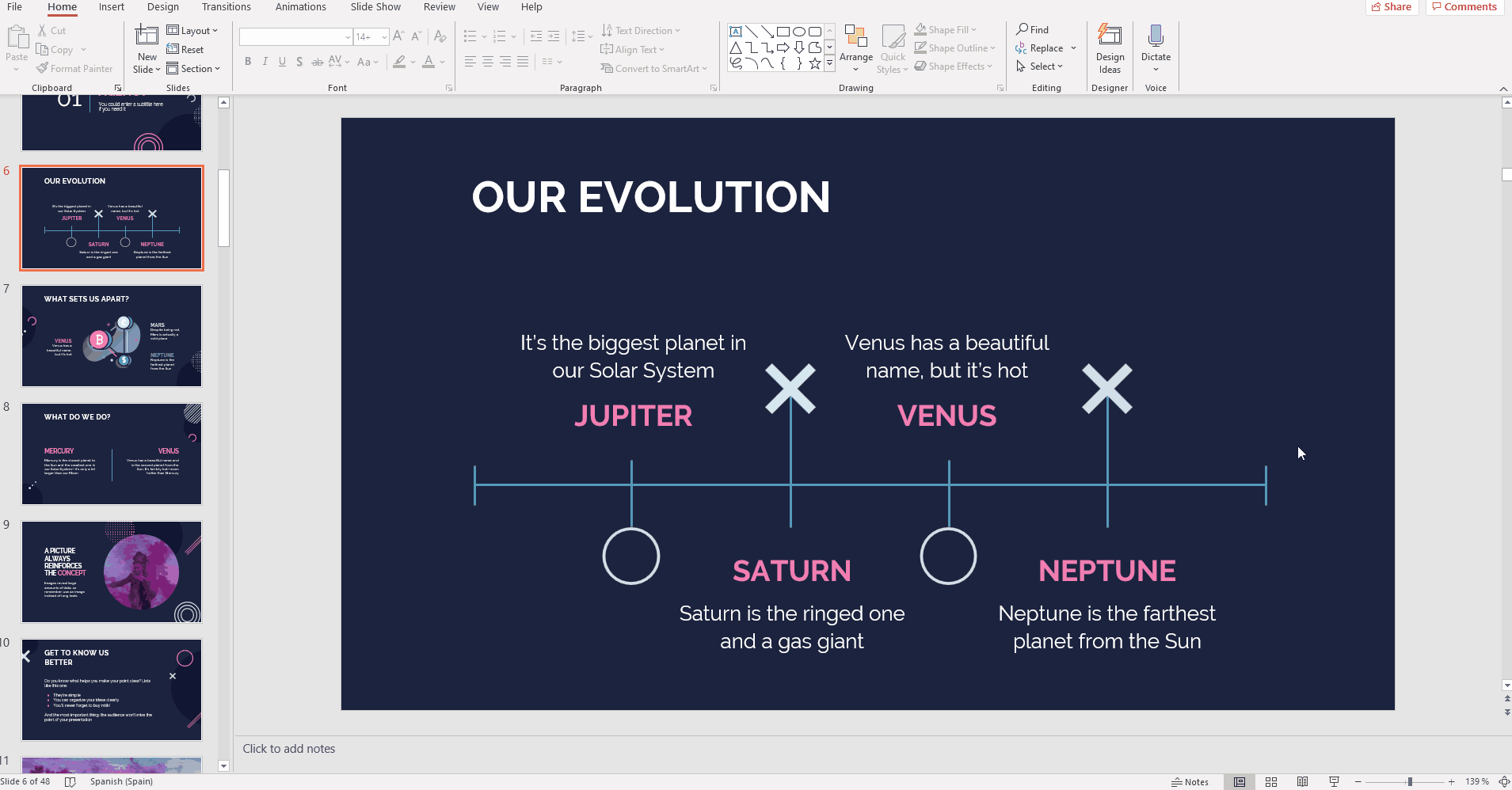Switch to Slide Sorter view
Viewport: 1512px width, 790px height.
[1271, 782]
